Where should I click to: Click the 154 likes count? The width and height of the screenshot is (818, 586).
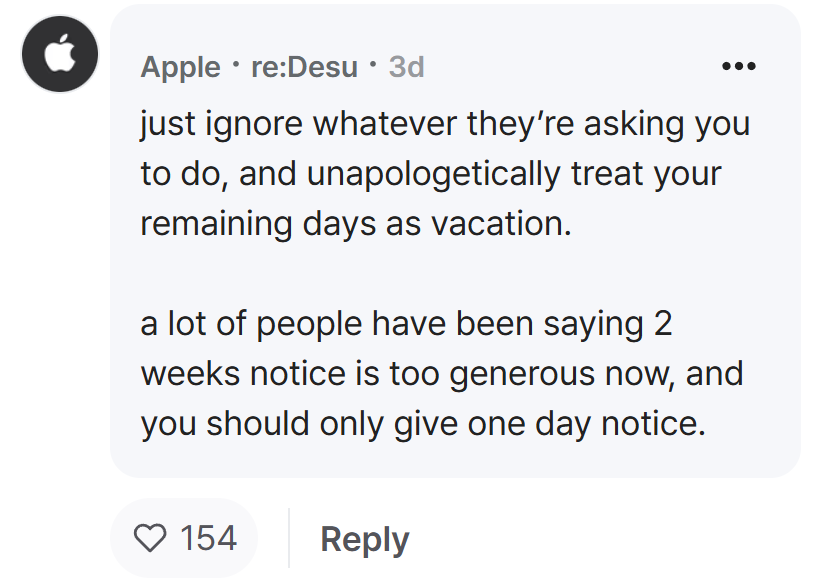pyautogui.click(x=208, y=538)
